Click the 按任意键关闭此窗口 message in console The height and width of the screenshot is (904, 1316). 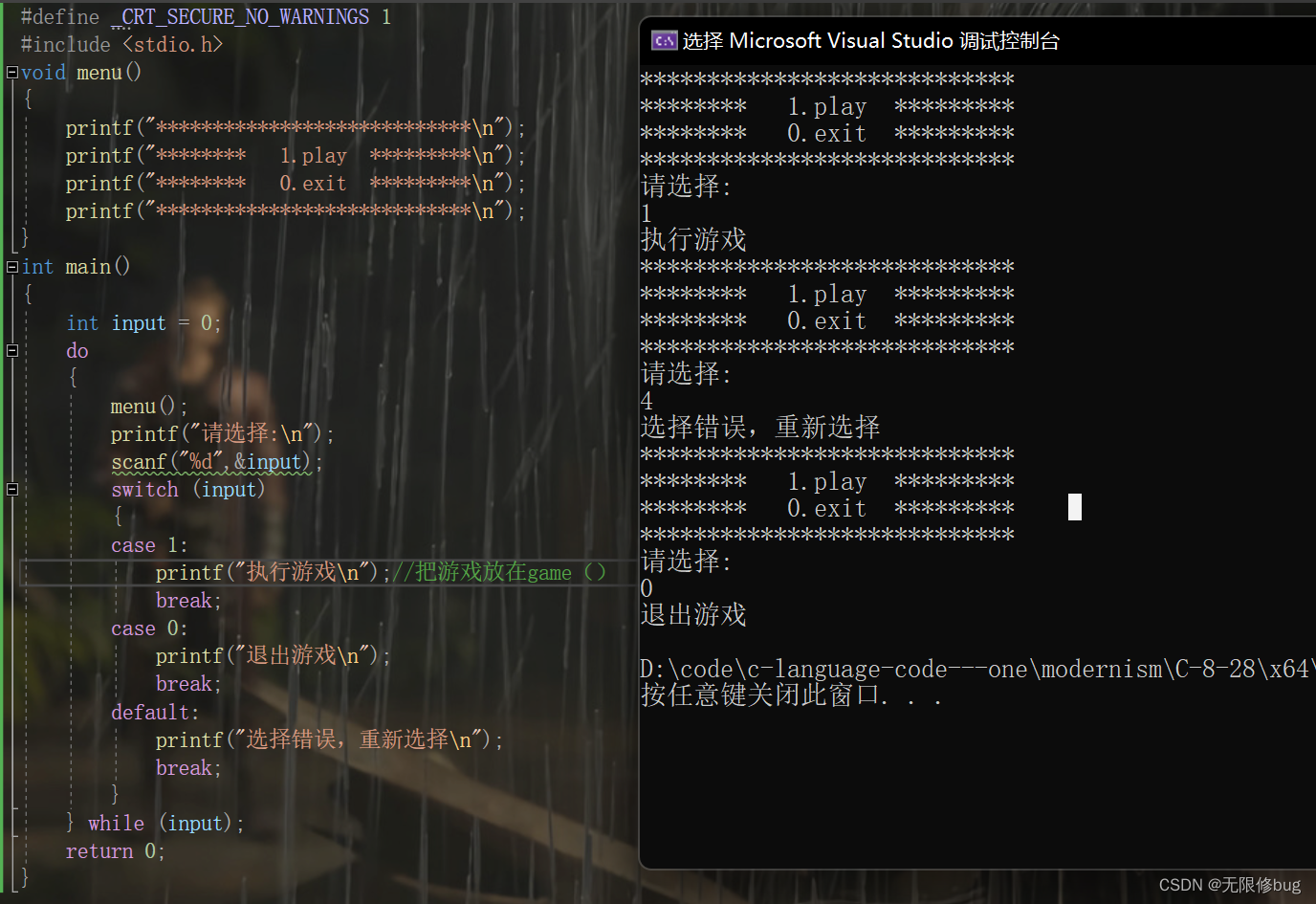pyautogui.click(x=792, y=695)
